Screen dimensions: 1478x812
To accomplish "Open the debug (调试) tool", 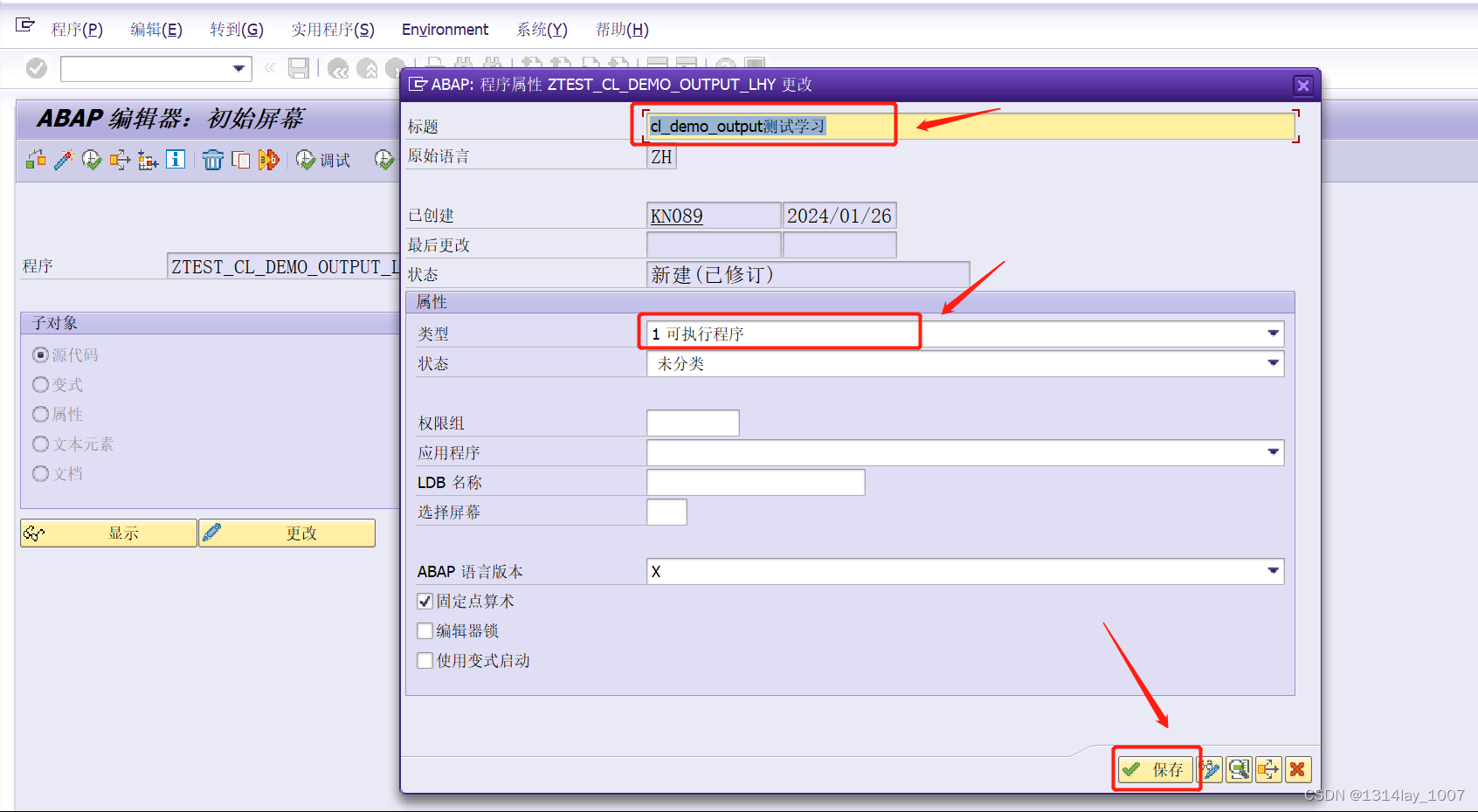I will pyautogui.click(x=323, y=160).
